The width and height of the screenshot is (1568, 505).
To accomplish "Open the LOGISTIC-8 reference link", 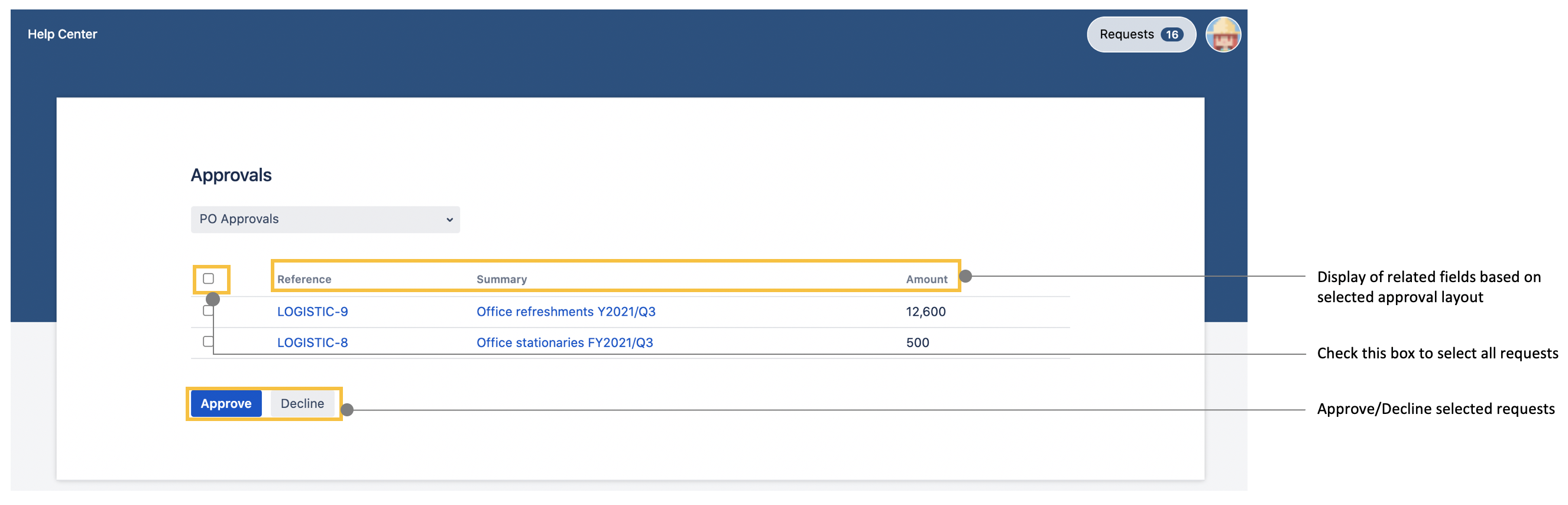I will [x=312, y=342].
